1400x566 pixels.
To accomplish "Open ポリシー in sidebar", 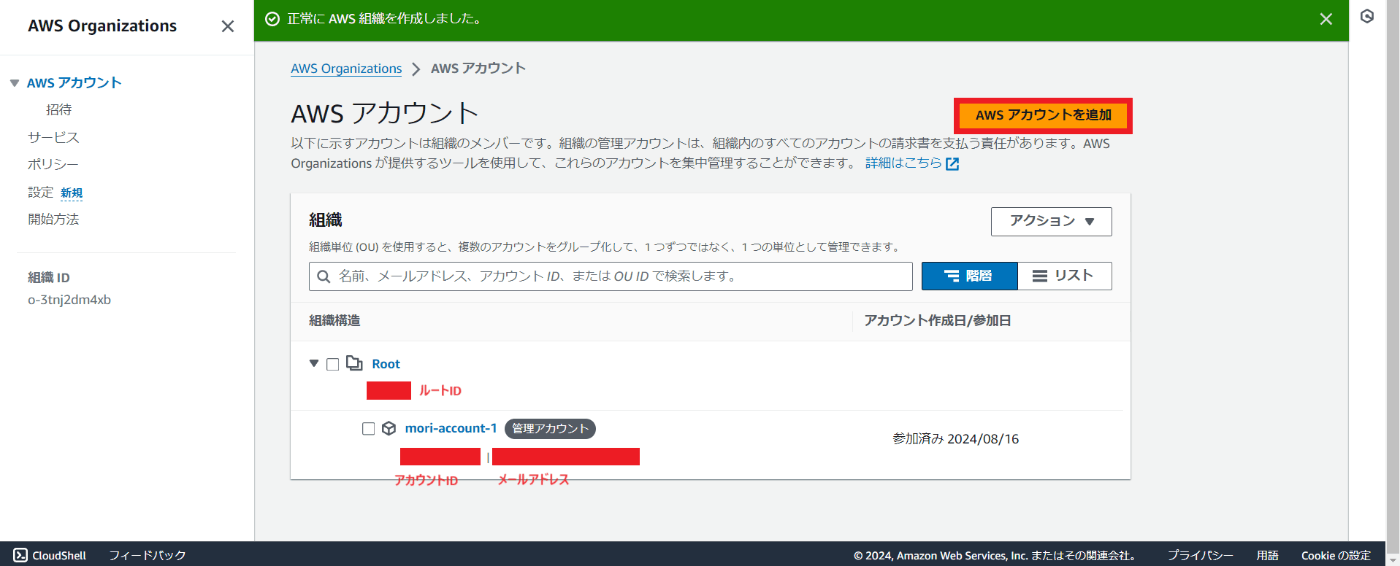I will pos(53,164).
